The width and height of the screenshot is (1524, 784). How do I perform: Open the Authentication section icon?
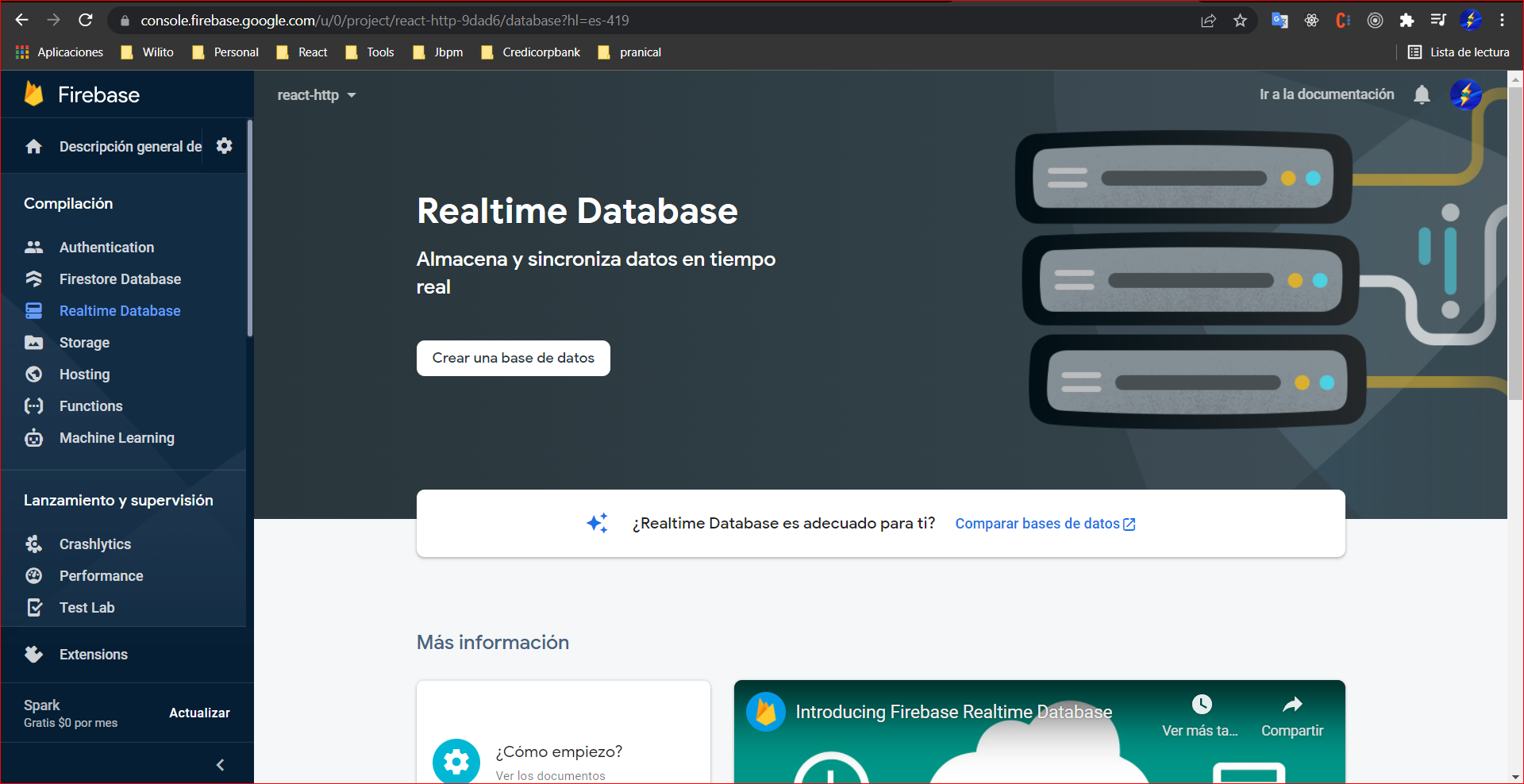tap(34, 248)
